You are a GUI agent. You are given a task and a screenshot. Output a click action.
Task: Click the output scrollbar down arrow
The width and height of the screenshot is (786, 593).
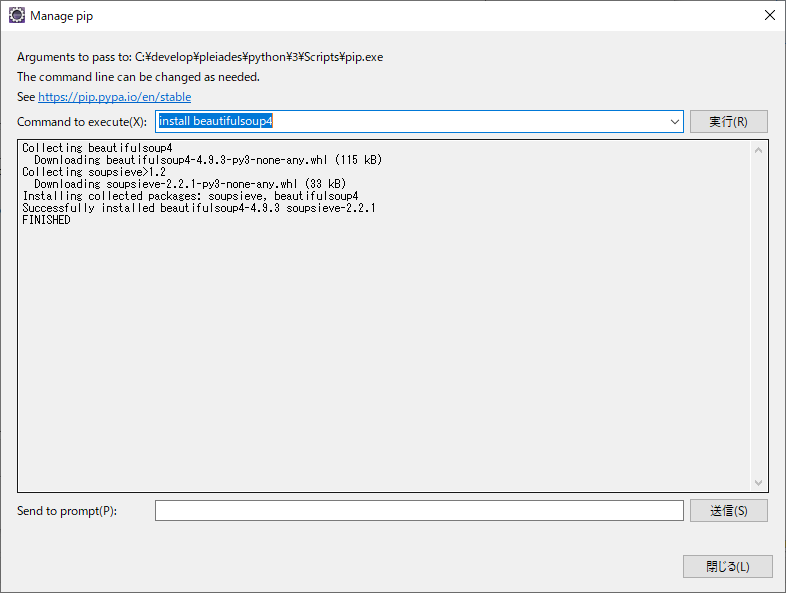tap(758, 482)
